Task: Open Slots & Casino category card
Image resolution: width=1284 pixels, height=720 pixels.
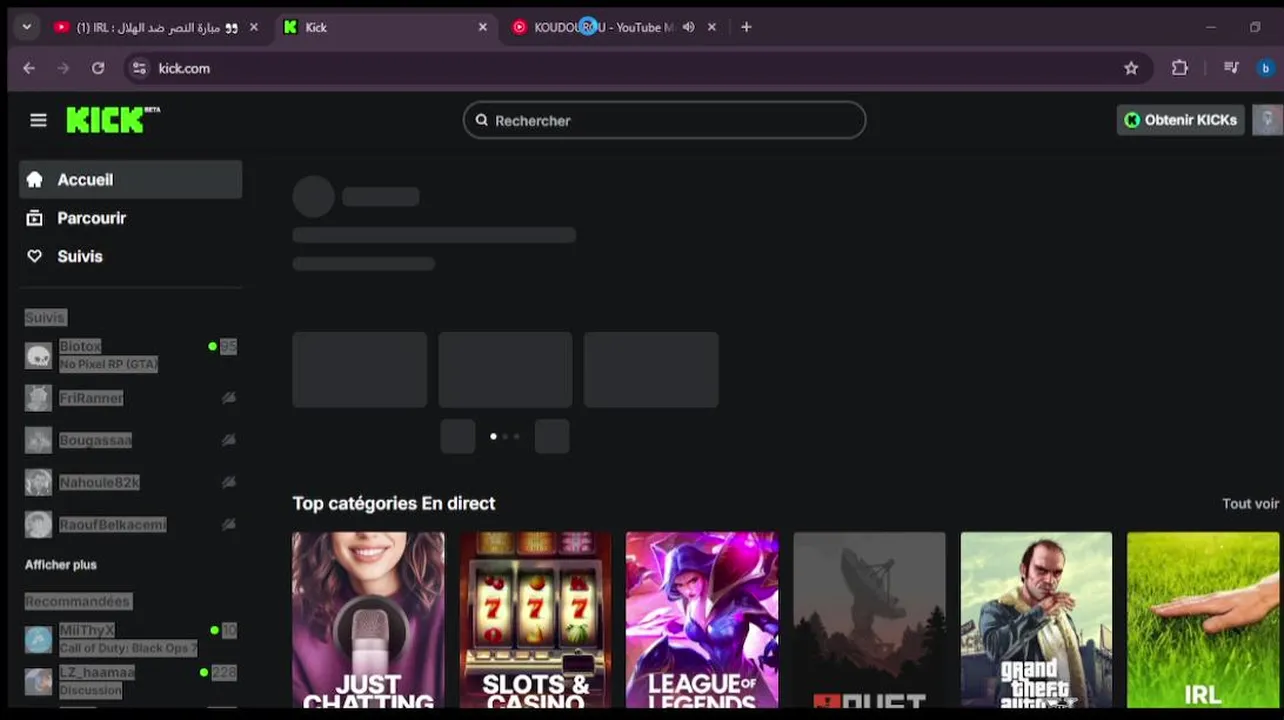Action: coord(535,620)
